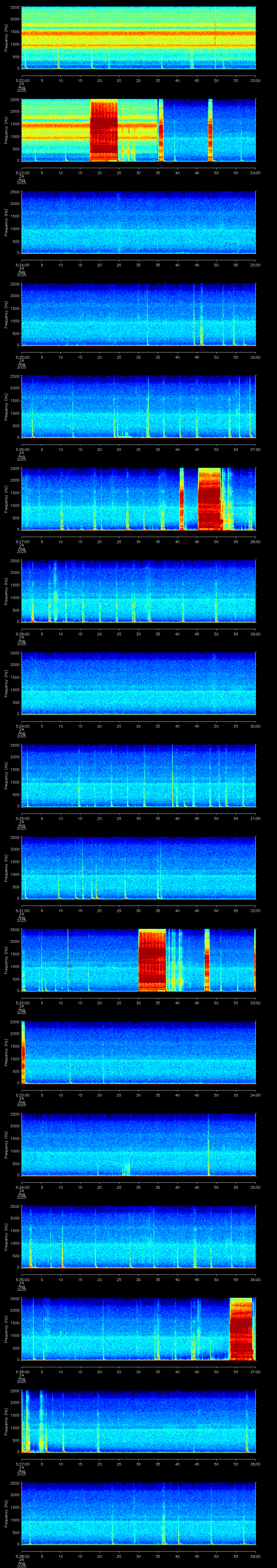The width and height of the screenshot is (277, 1568).
Task: Click the red burst at start of 5:33:00 panel
Action: tap(23, 1052)
